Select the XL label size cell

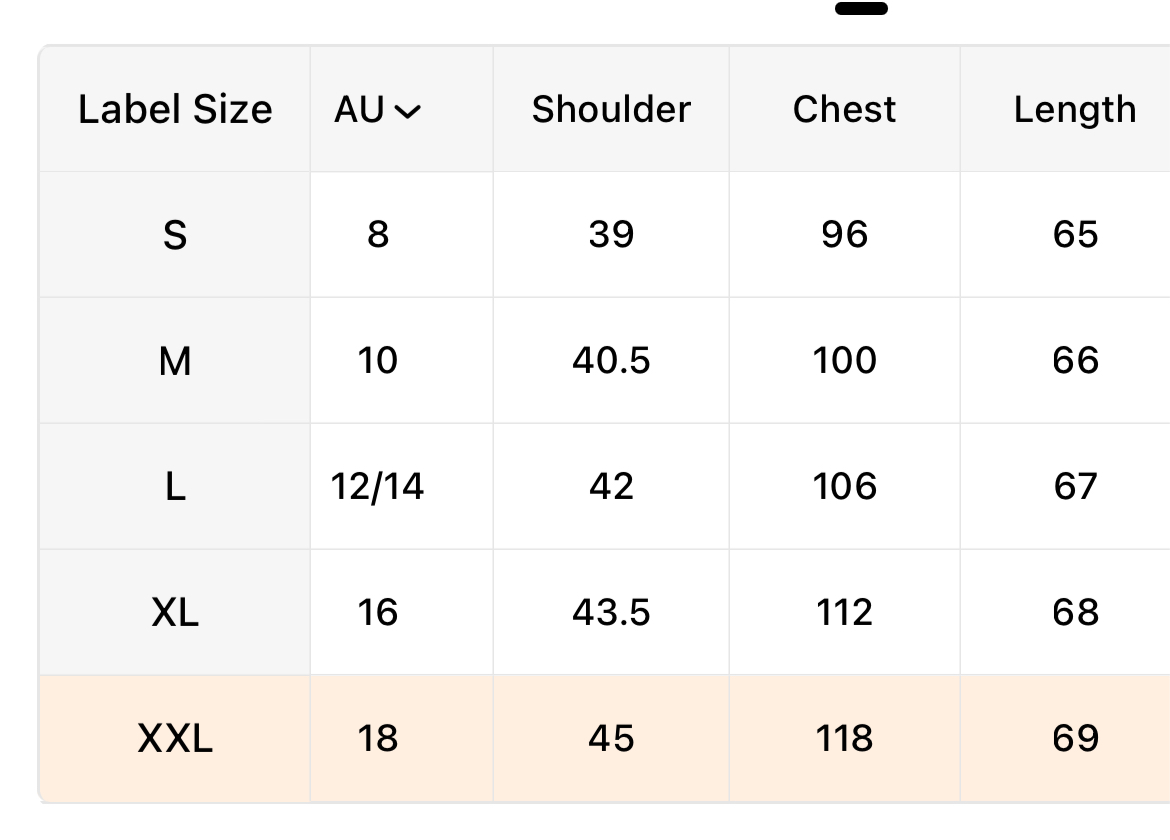175,613
